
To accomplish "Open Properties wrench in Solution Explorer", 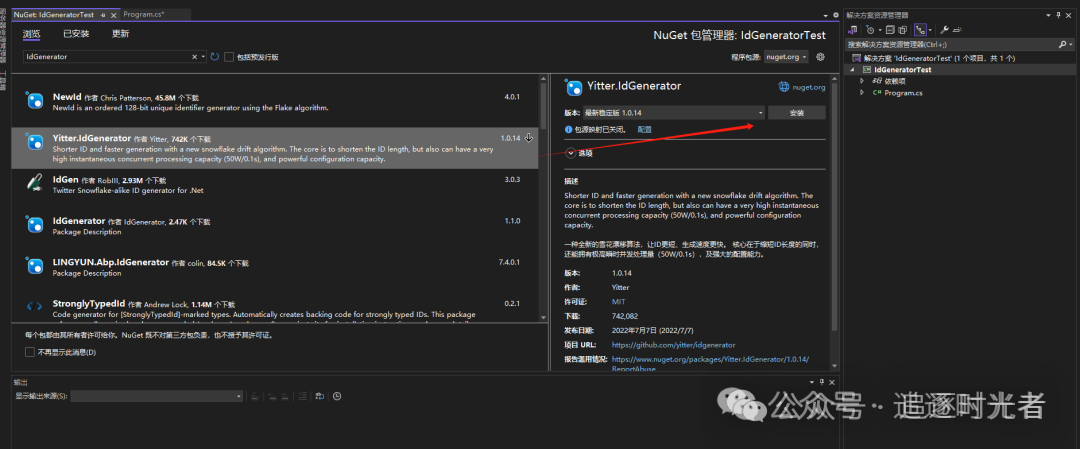I will [x=944, y=30].
